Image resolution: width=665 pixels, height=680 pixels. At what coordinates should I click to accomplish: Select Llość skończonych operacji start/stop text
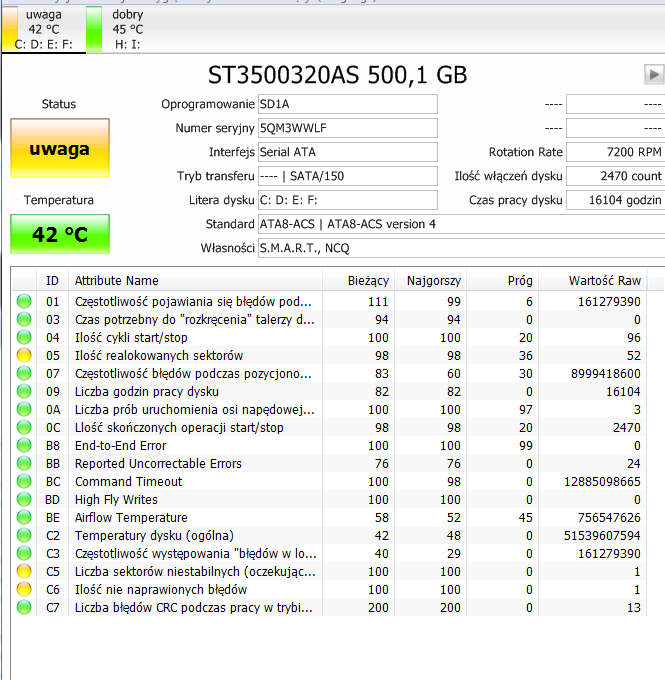click(x=179, y=428)
